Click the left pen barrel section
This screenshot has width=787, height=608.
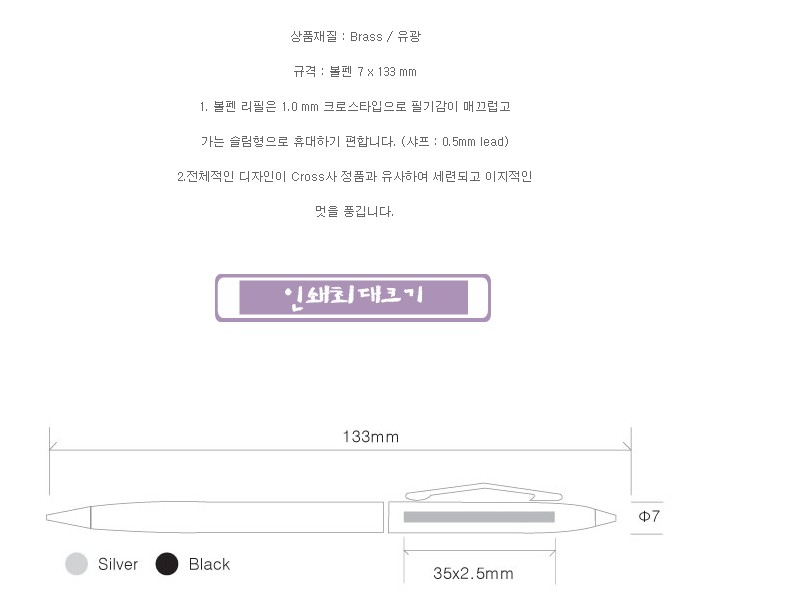coord(240,517)
